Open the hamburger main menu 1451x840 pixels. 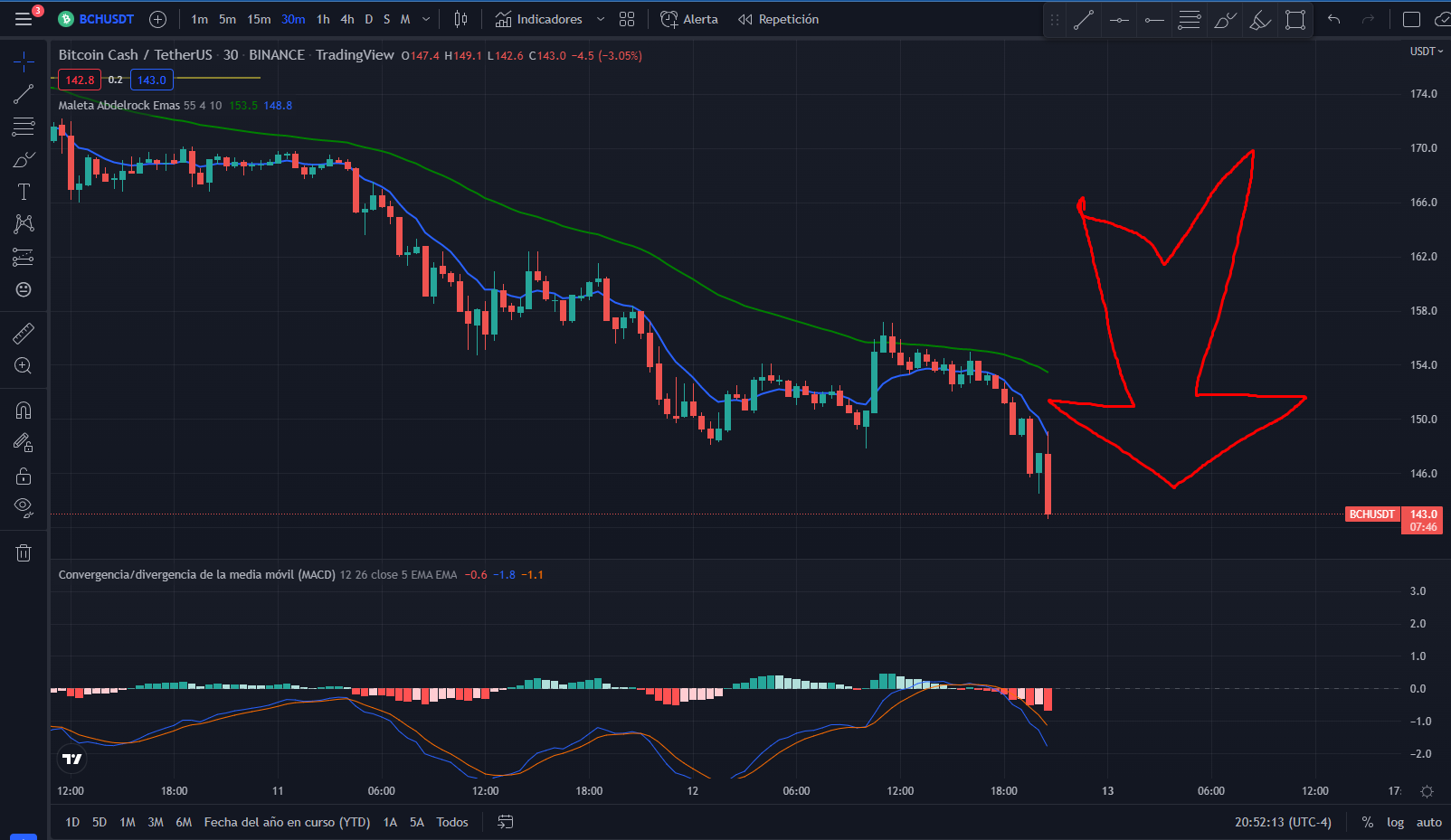coord(24,19)
